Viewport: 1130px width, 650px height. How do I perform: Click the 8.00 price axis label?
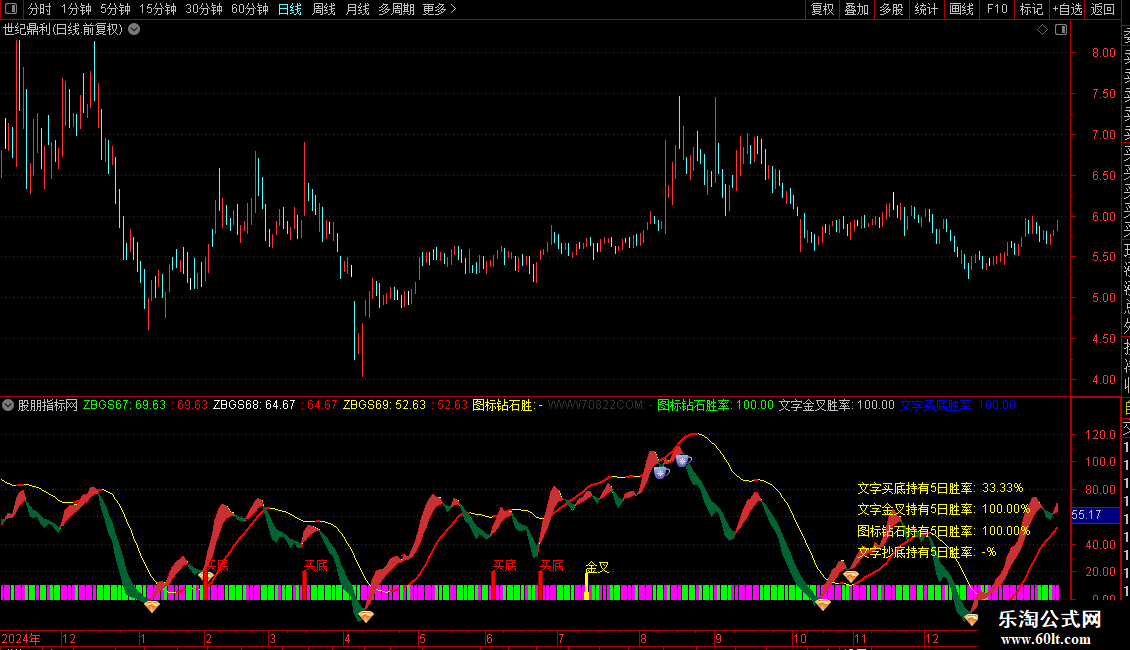pos(1103,53)
